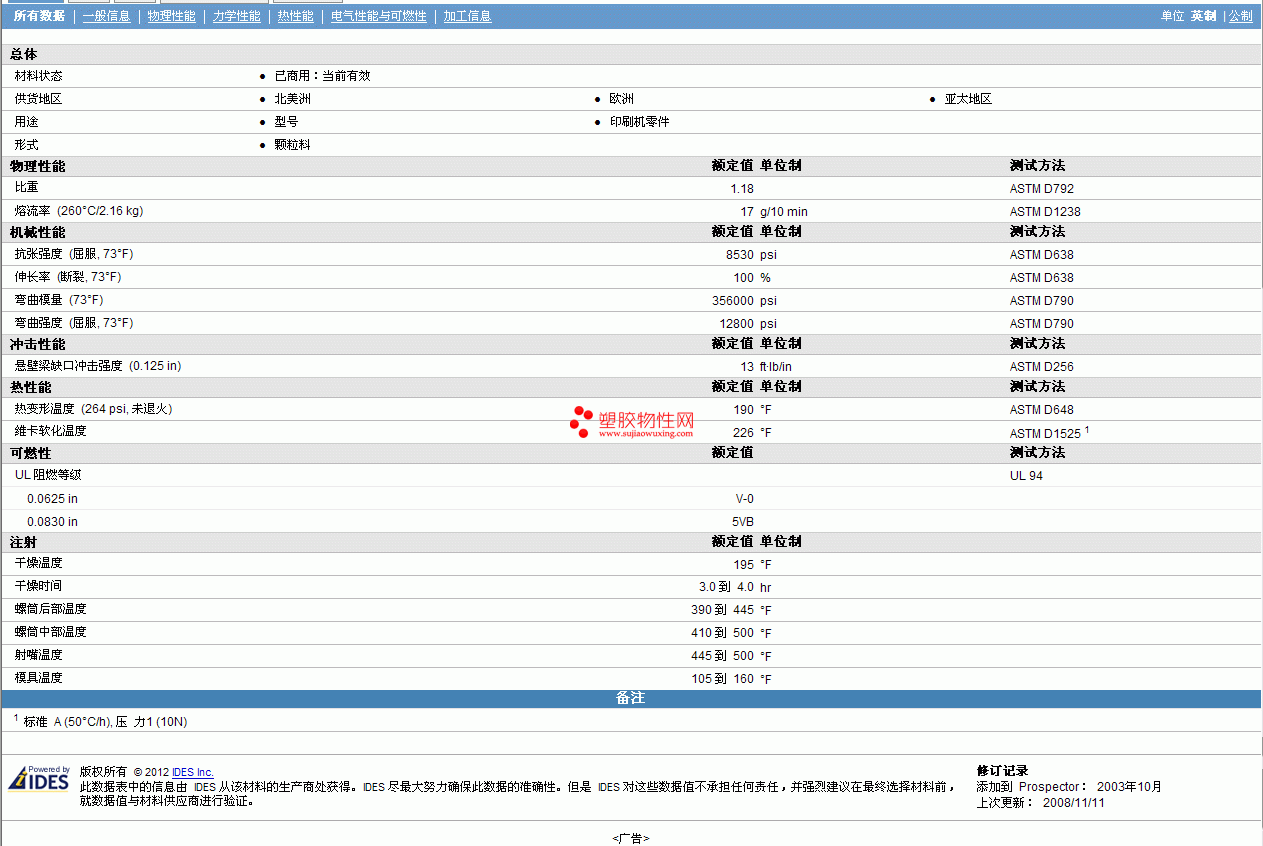This screenshot has width=1263, height=846.
Task: Click the IDES logo icon
Action: [39, 778]
